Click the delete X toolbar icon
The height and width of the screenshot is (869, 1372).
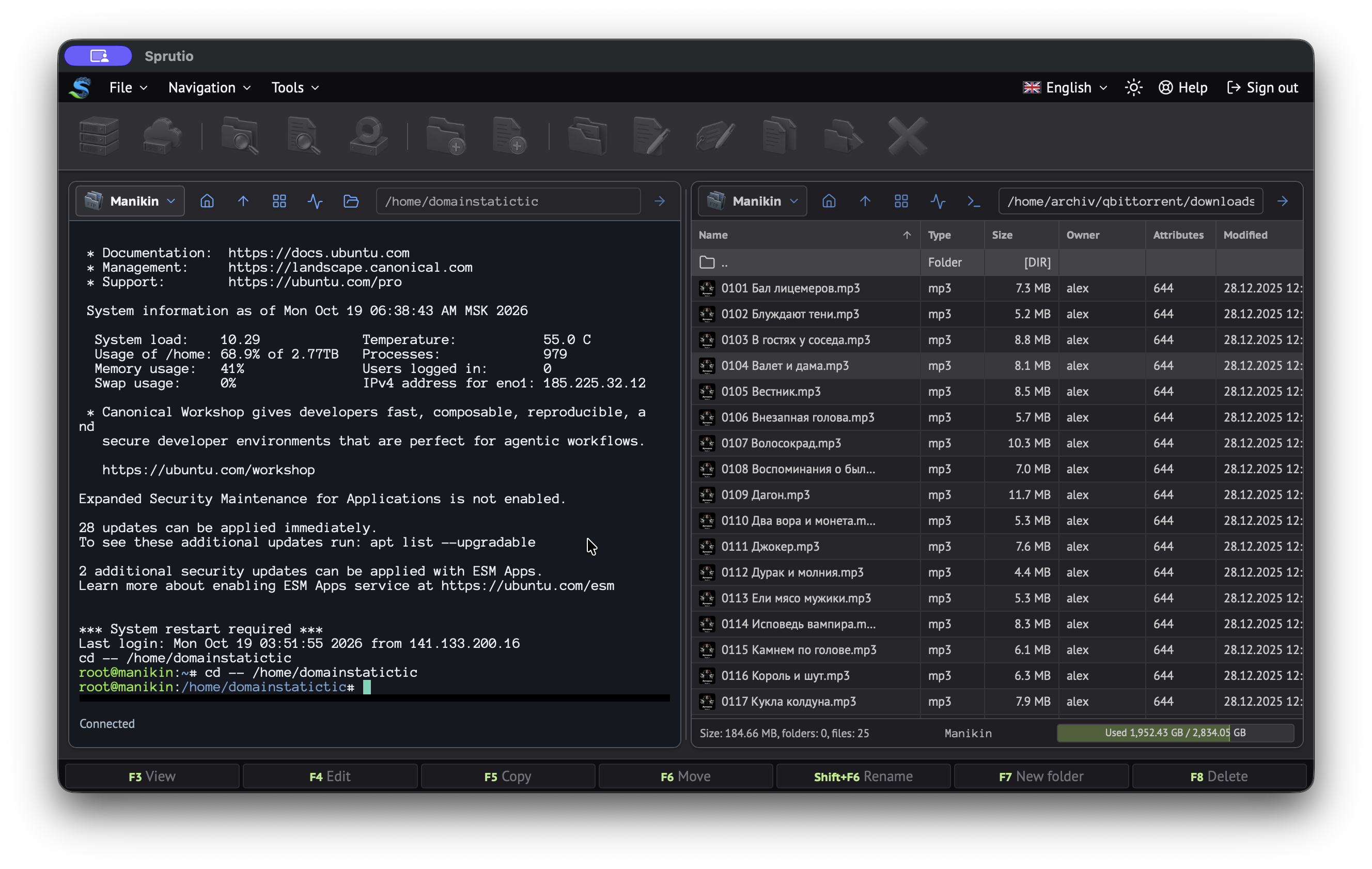click(908, 136)
